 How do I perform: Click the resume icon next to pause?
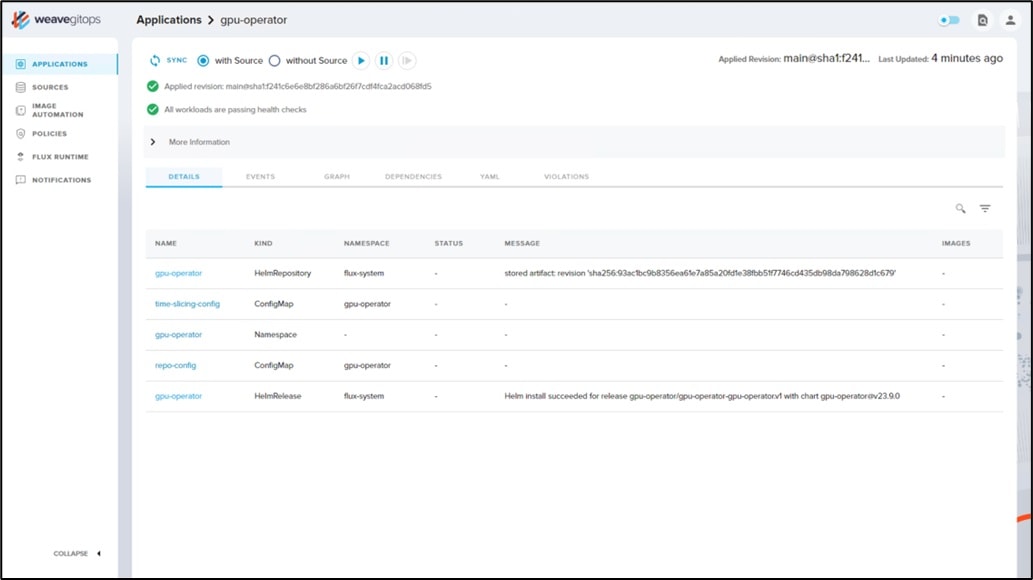click(407, 61)
